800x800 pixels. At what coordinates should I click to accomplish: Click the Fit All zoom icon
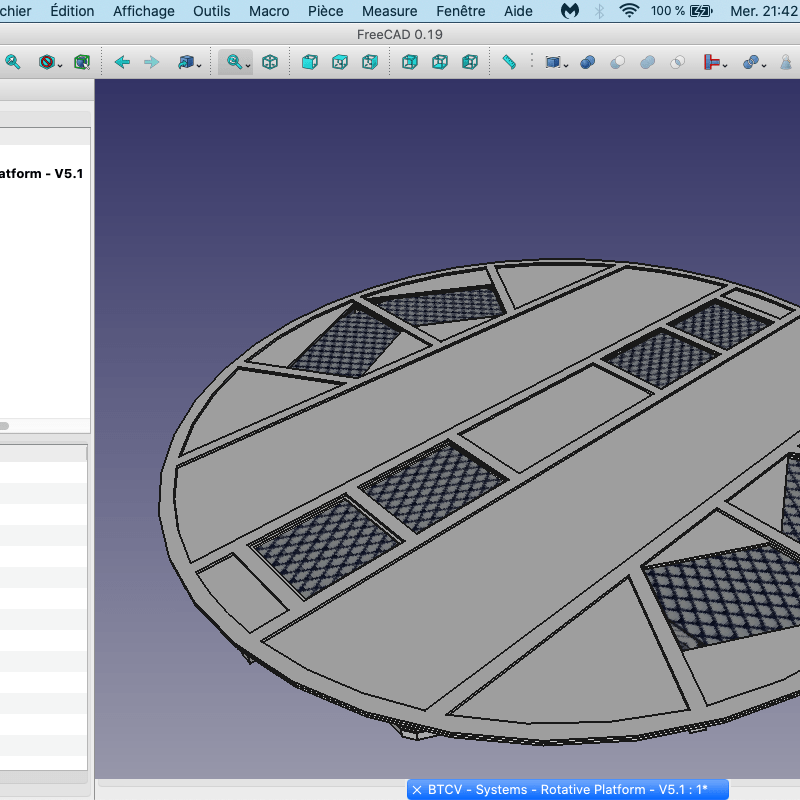12,62
